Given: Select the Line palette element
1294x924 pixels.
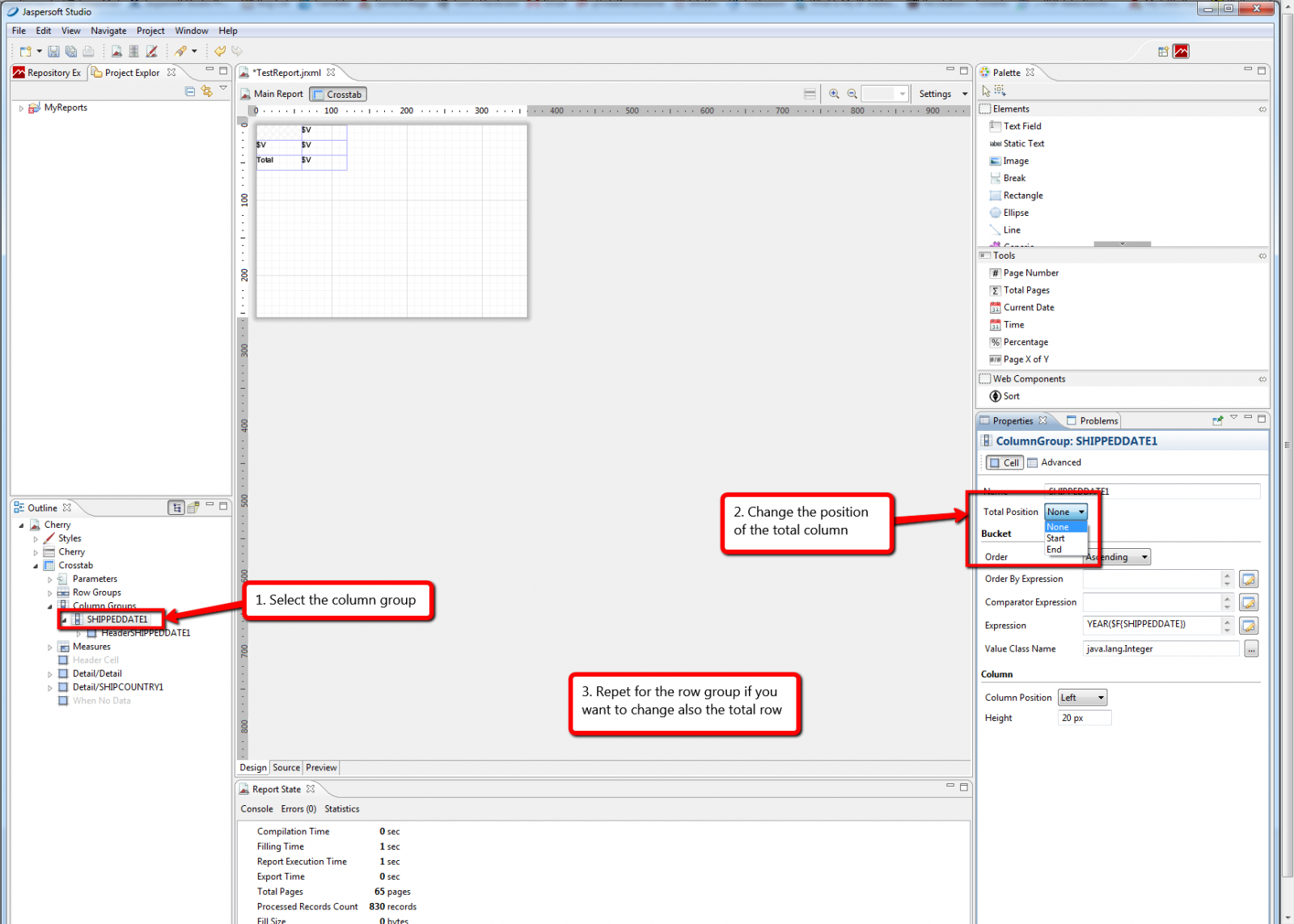Looking at the screenshot, I should [1005, 230].
